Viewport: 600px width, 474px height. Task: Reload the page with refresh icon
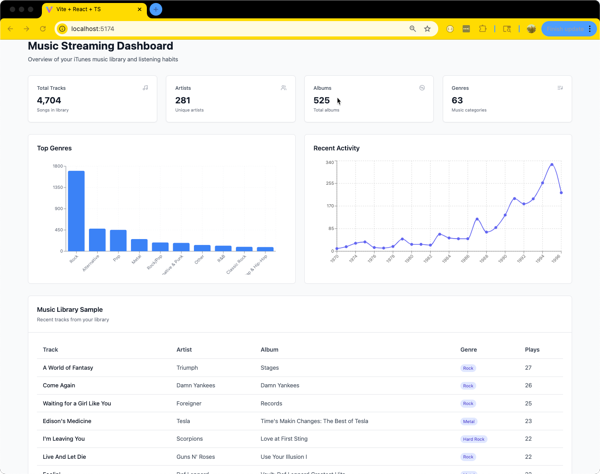tap(43, 29)
